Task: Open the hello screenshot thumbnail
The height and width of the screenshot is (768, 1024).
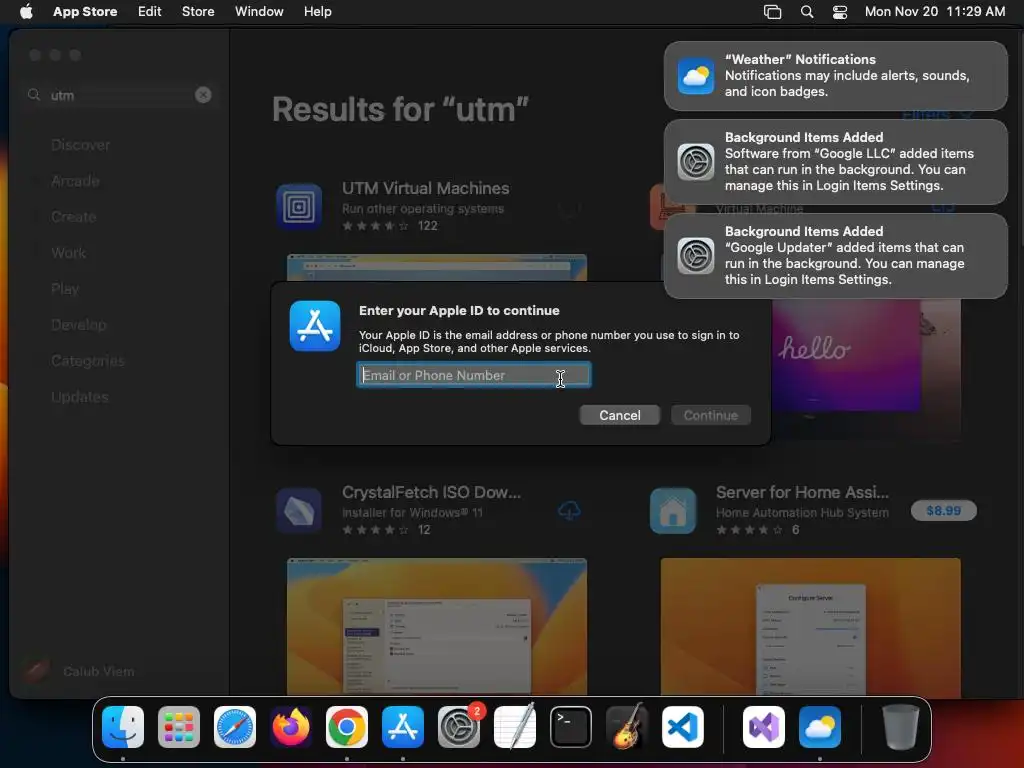Action: tap(866, 370)
